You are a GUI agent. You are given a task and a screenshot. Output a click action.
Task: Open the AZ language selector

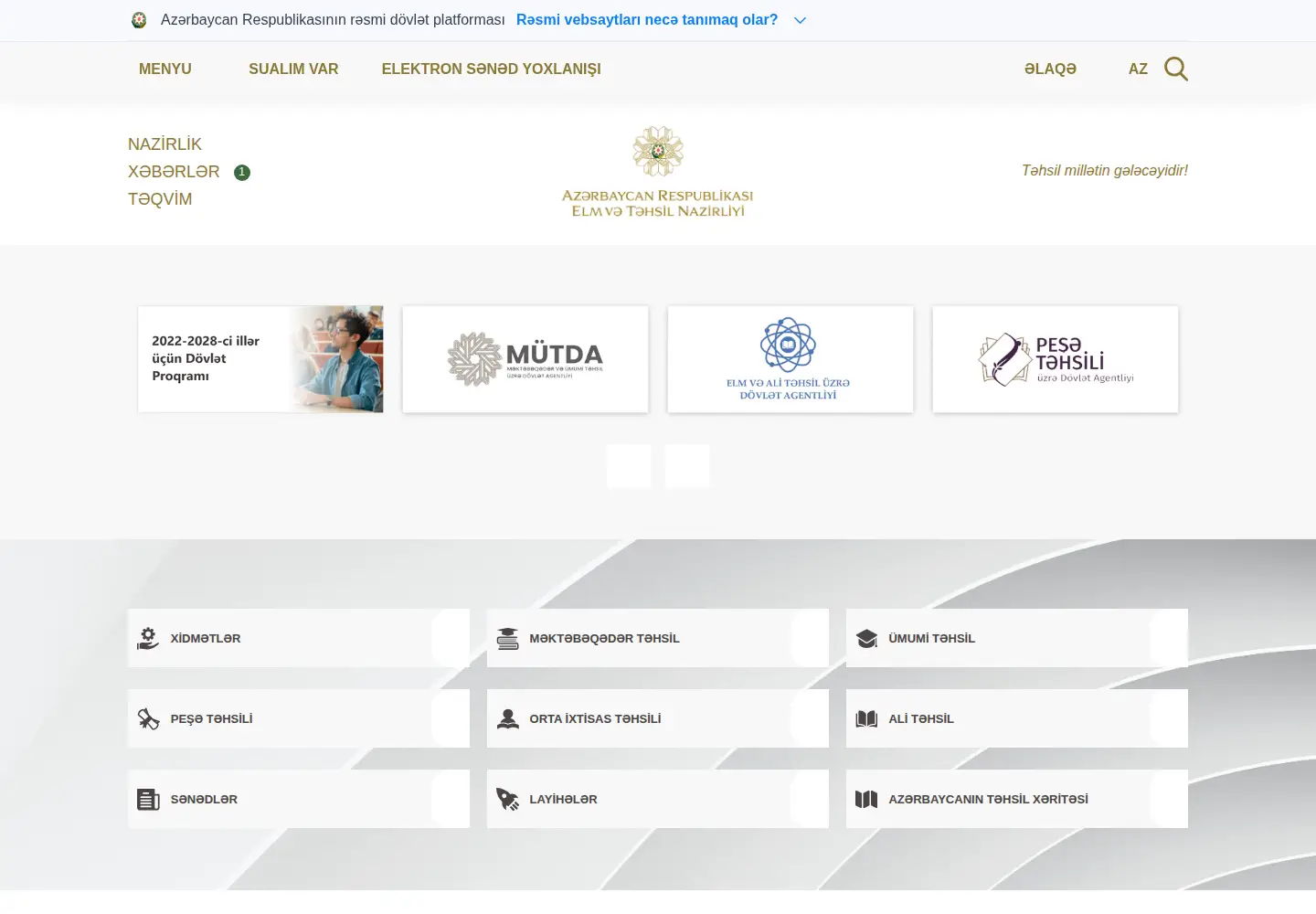pyautogui.click(x=1138, y=69)
